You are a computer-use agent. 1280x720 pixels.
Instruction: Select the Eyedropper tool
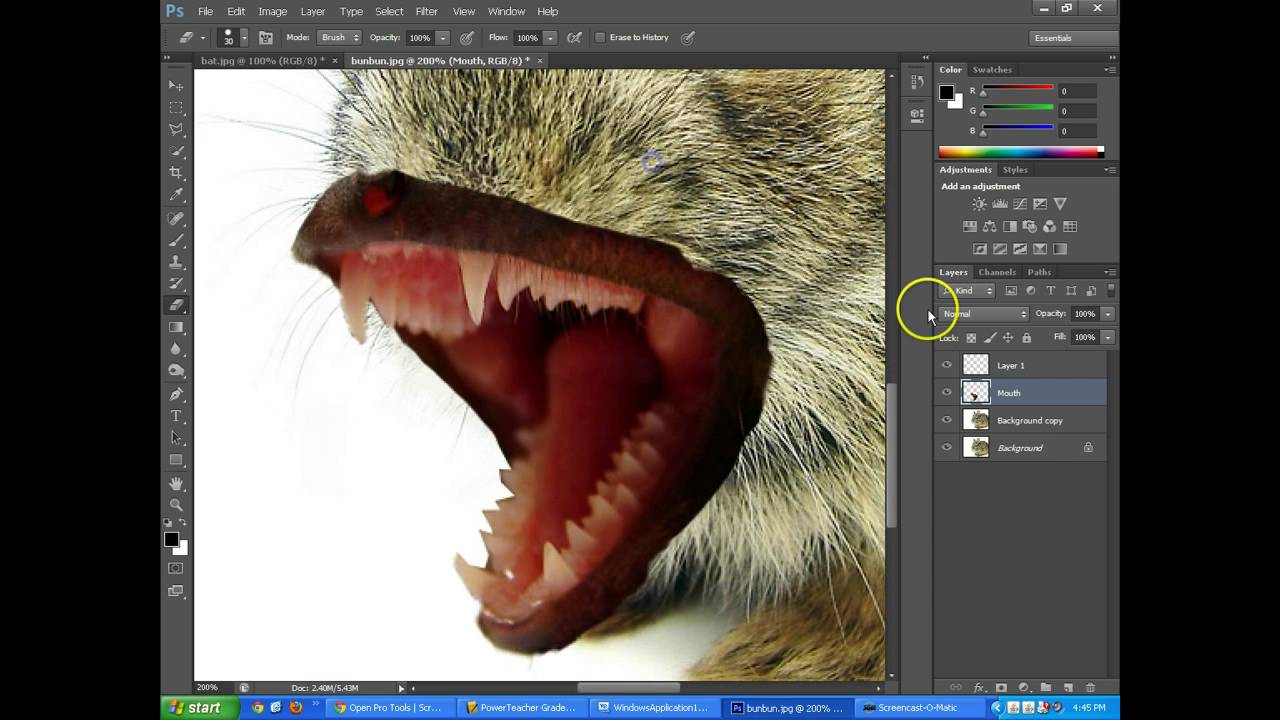pos(176,195)
